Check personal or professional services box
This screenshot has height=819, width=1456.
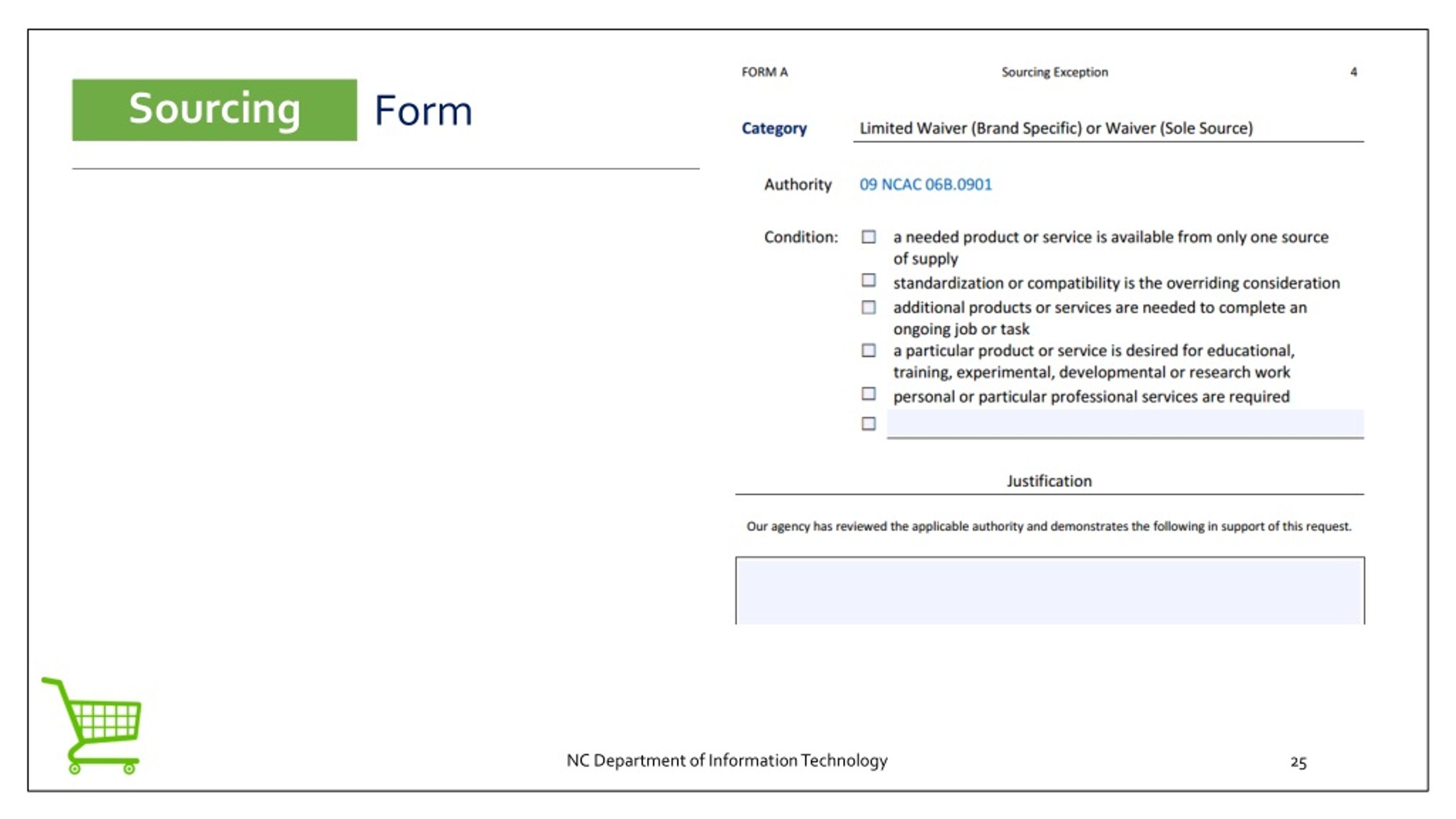pos(868,394)
